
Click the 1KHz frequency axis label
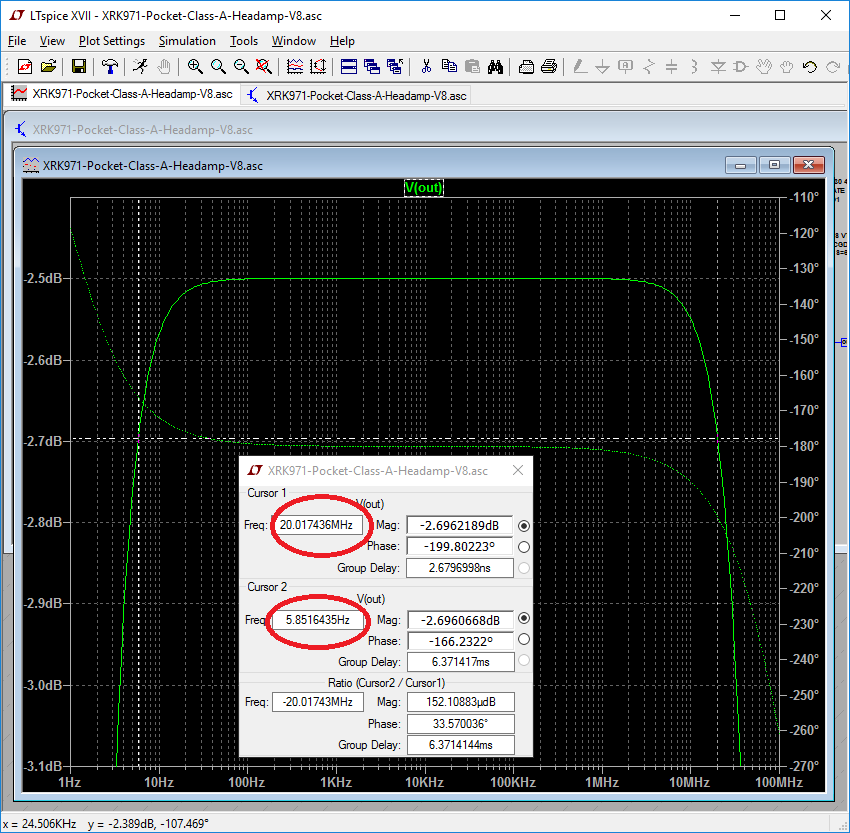(x=336, y=783)
